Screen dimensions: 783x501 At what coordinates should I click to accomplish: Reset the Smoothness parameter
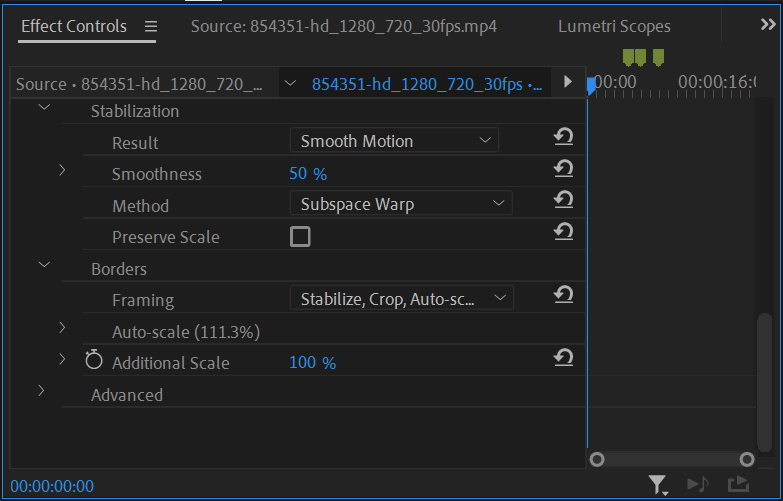pyautogui.click(x=563, y=169)
